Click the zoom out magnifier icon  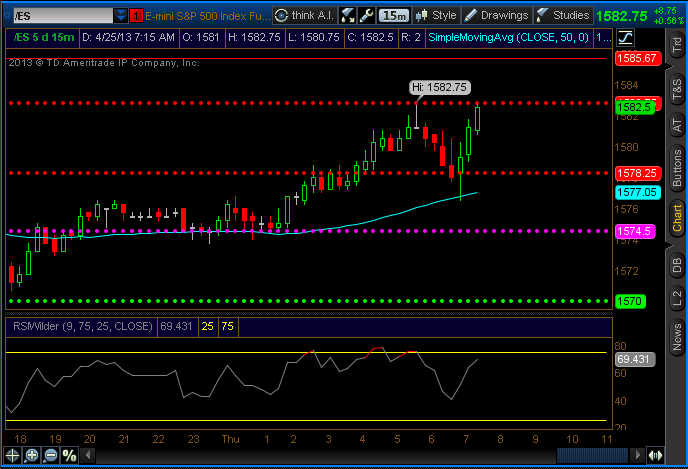tap(51, 455)
